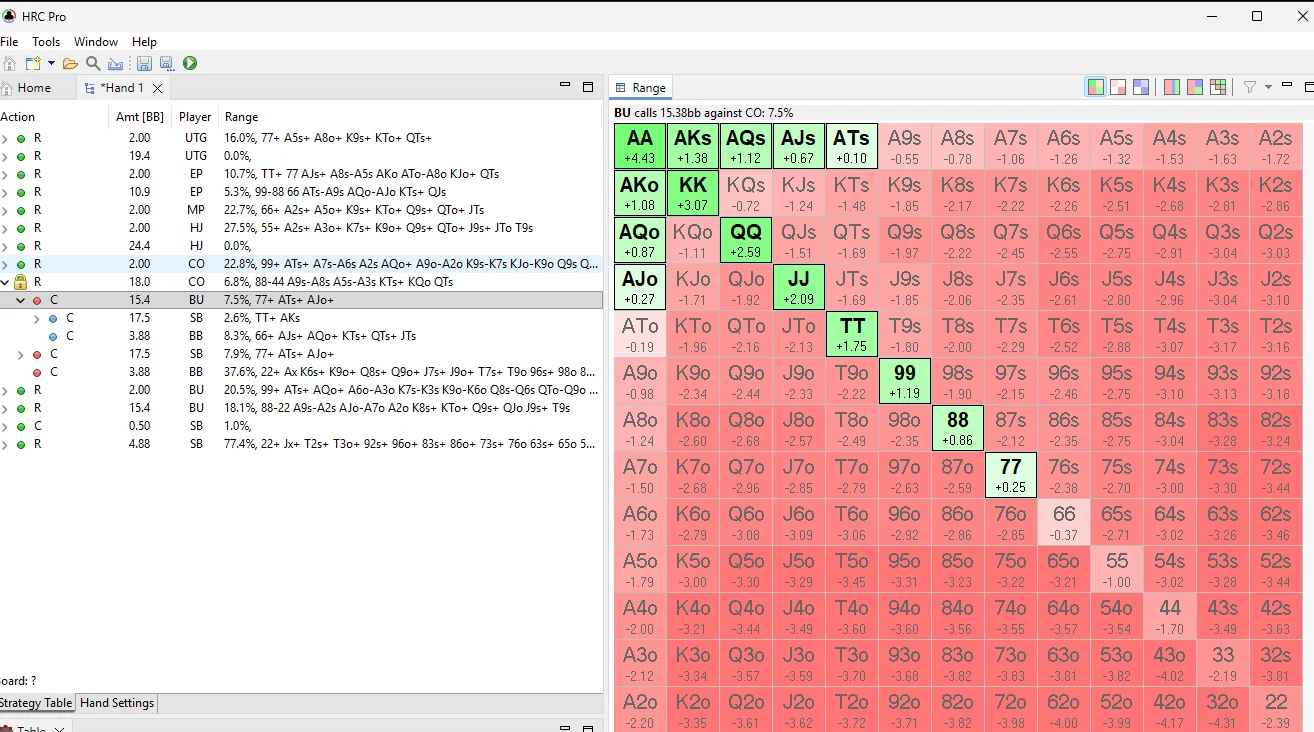This screenshot has width=1314, height=732.
Task: Open the Tools menu
Action: (x=46, y=42)
